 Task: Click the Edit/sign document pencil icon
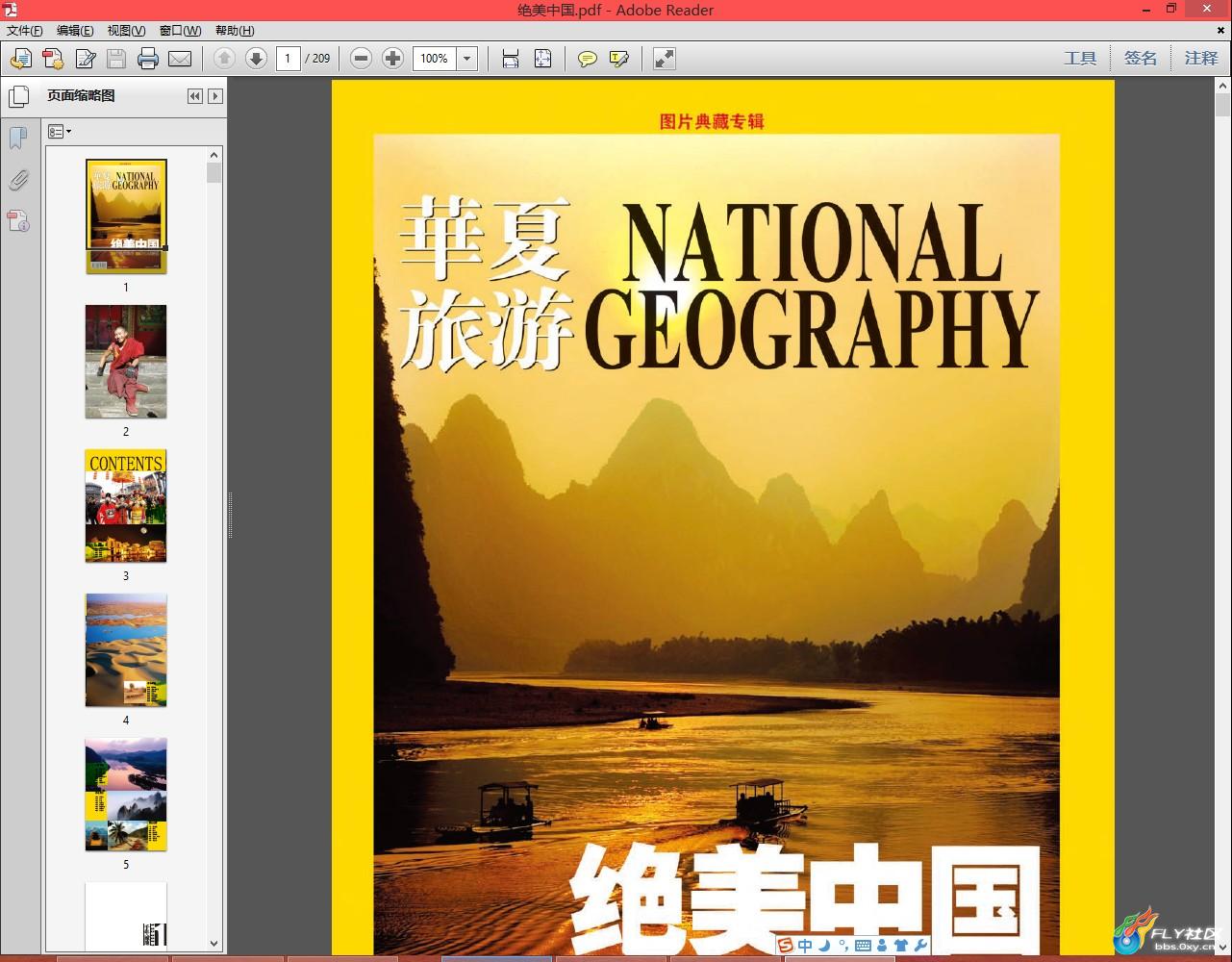pyautogui.click(x=86, y=59)
